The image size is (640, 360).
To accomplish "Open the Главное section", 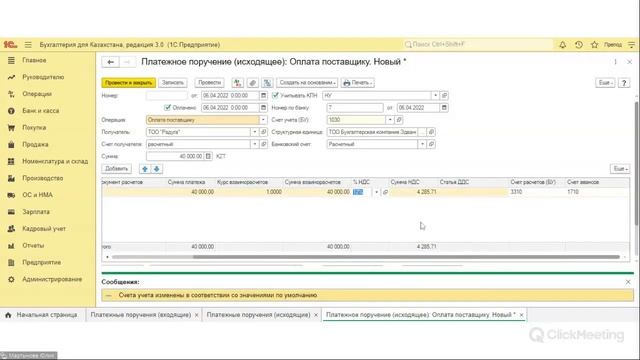I will click(x=34, y=60).
